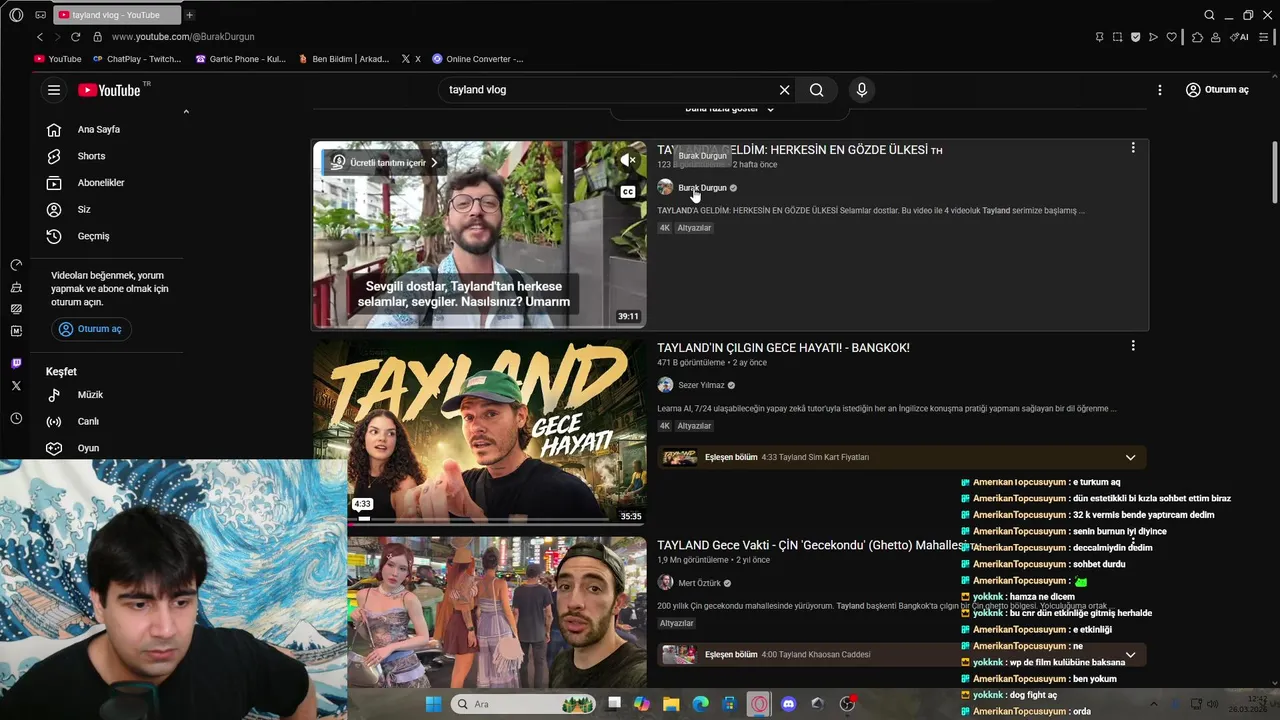
Task: Open Gartic Phone bookmark
Action: [241, 59]
